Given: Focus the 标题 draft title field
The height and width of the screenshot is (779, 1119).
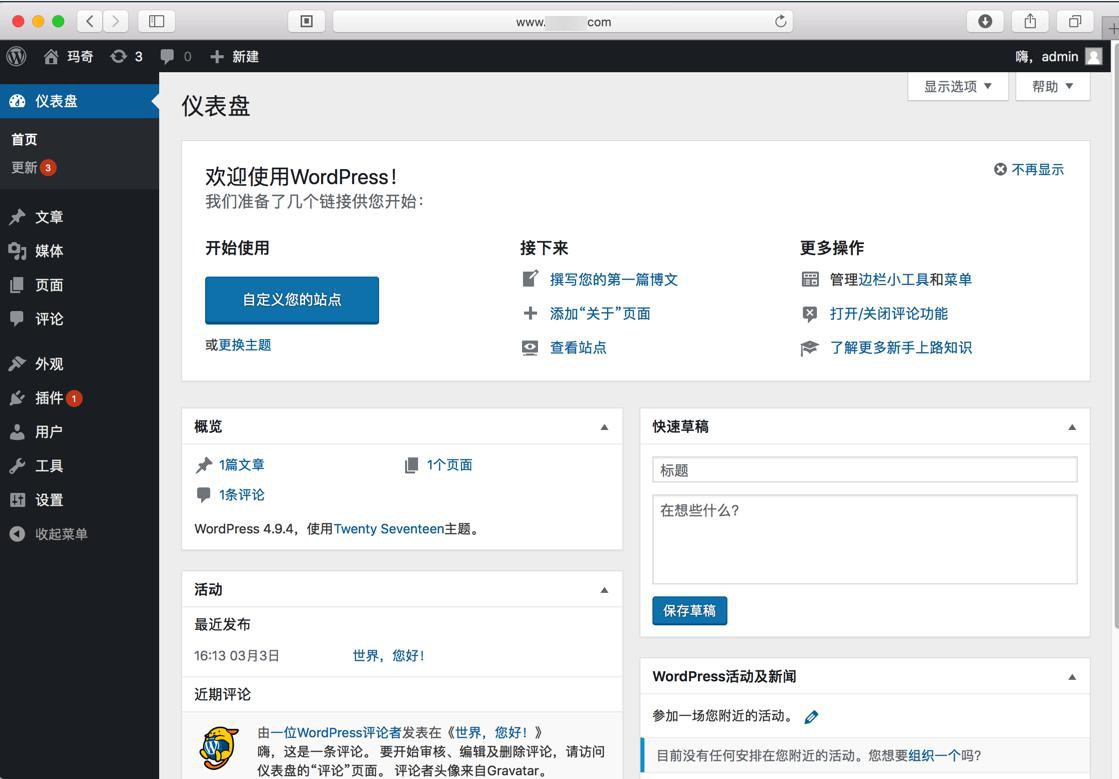Looking at the screenshot, I should pos(864,470).
